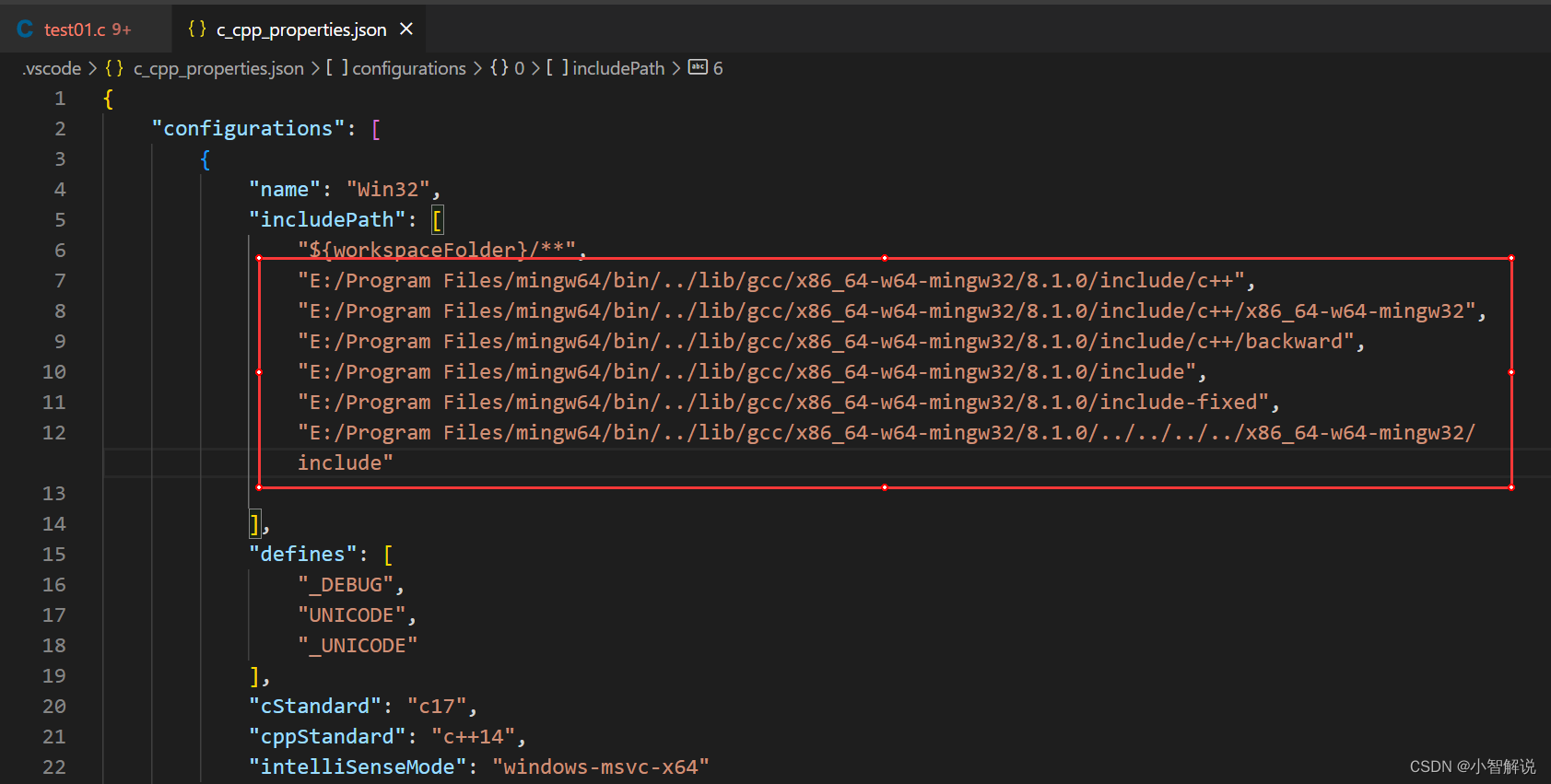Click the "cStandard" key
The width and height of the screenshot is (1551, 784).
click(x=315, y=707)
